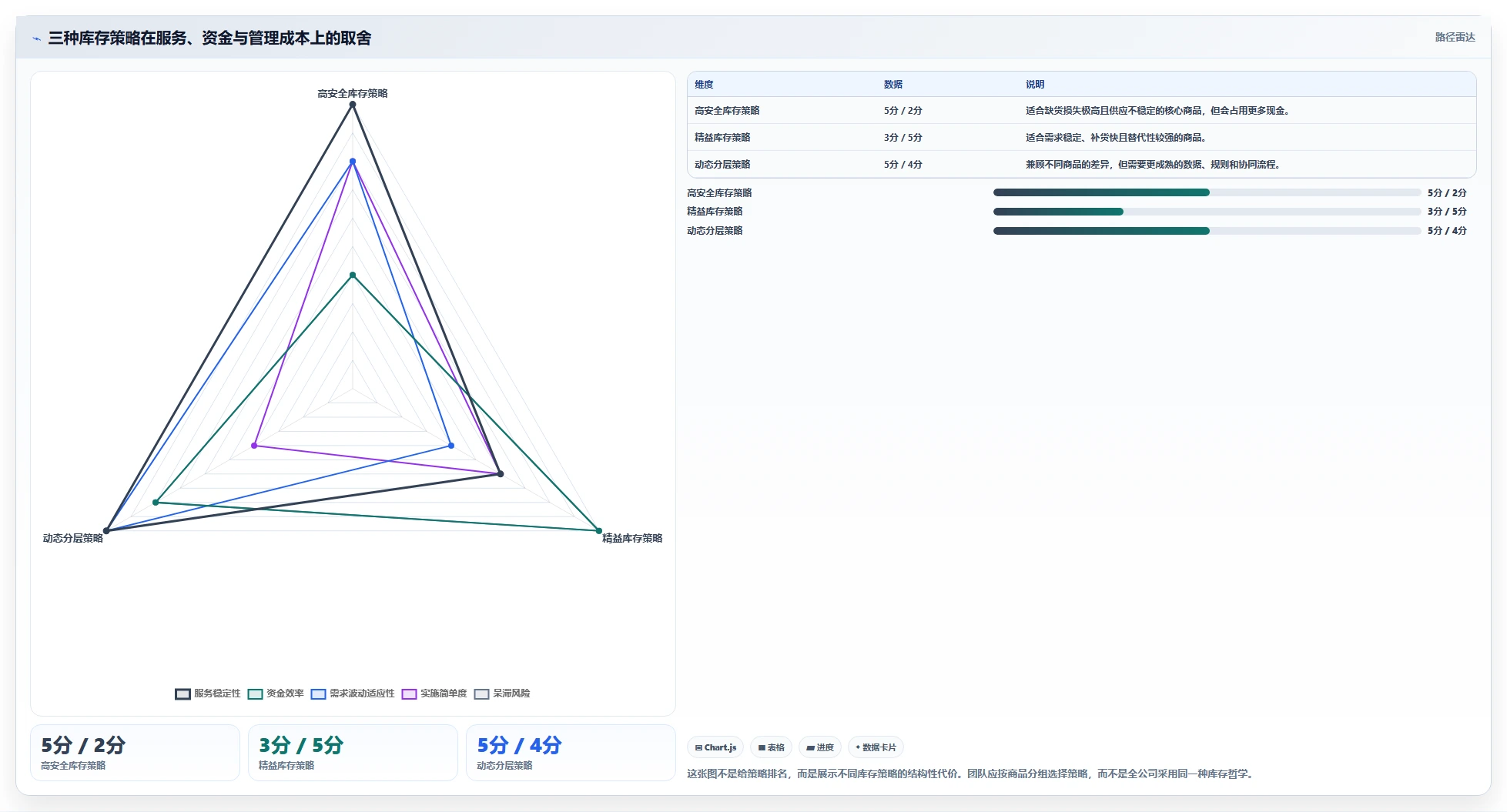Select the 5分 / 4分 data card

pos(571,753)
